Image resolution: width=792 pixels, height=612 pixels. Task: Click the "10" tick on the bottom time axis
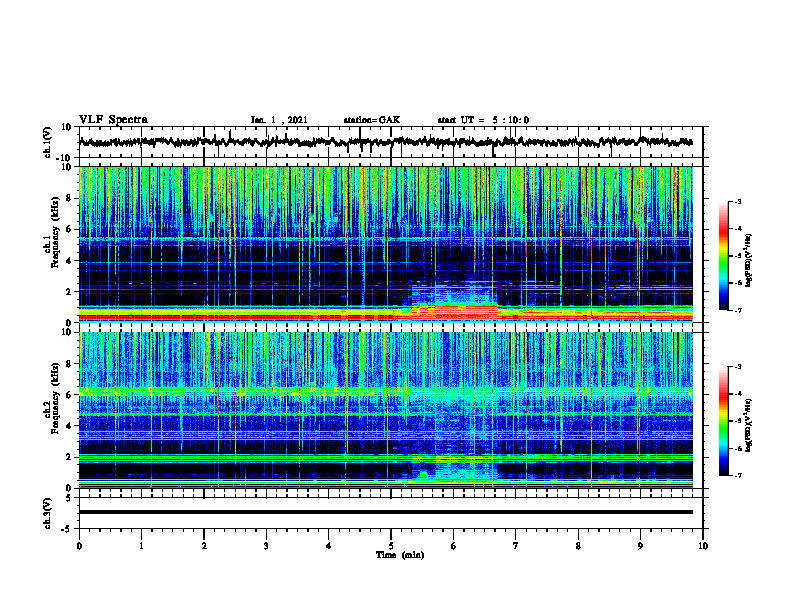(703, 546)
